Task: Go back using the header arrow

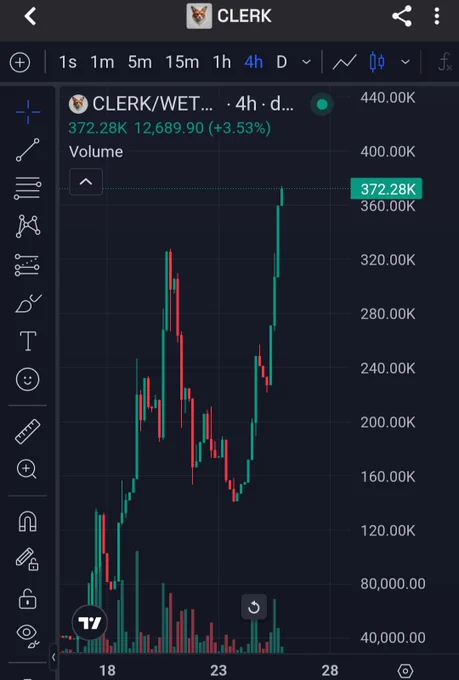Action: click(30, 16)
